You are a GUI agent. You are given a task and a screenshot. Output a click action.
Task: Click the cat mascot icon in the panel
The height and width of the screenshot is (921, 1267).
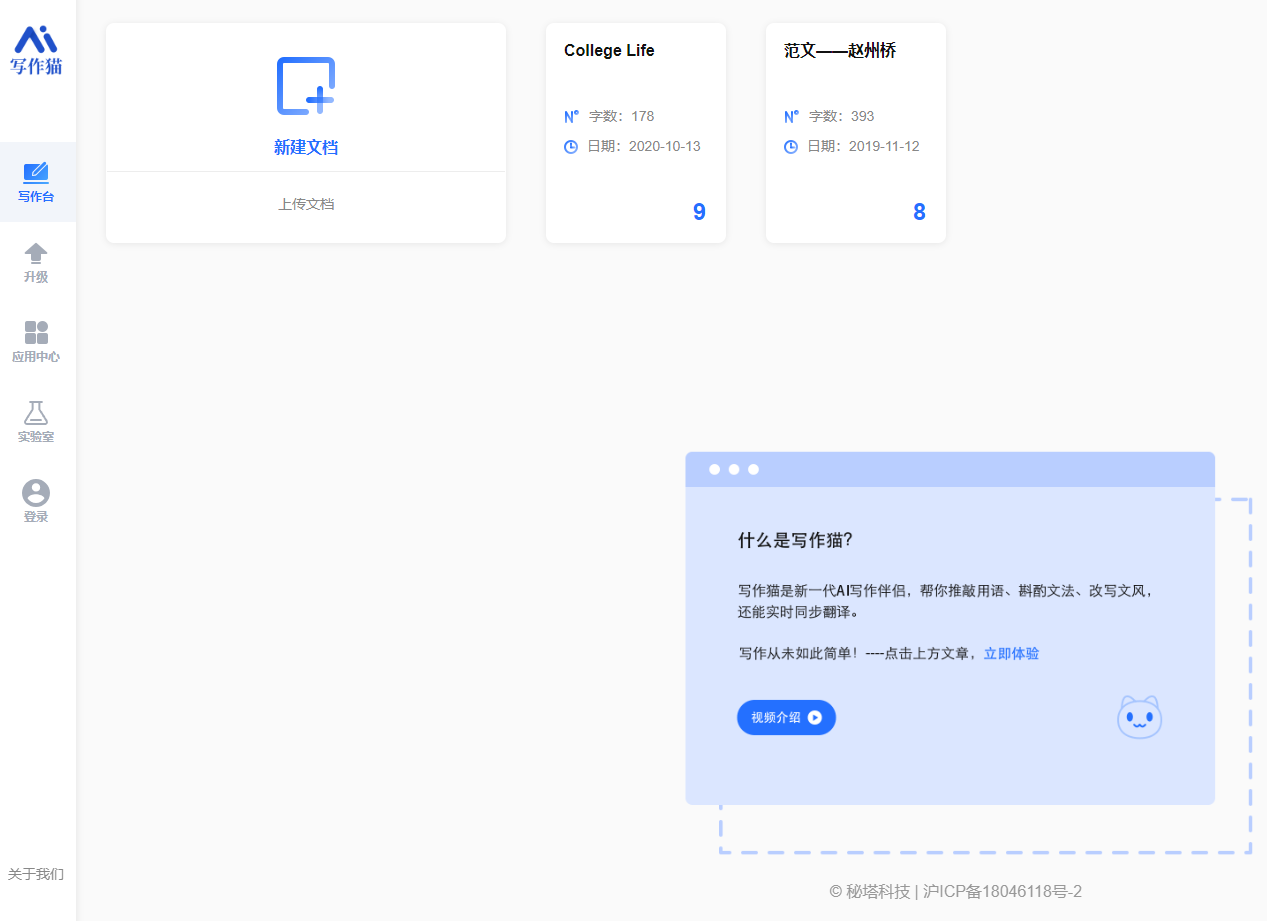pyautogui.click(x=1138, y=717)
